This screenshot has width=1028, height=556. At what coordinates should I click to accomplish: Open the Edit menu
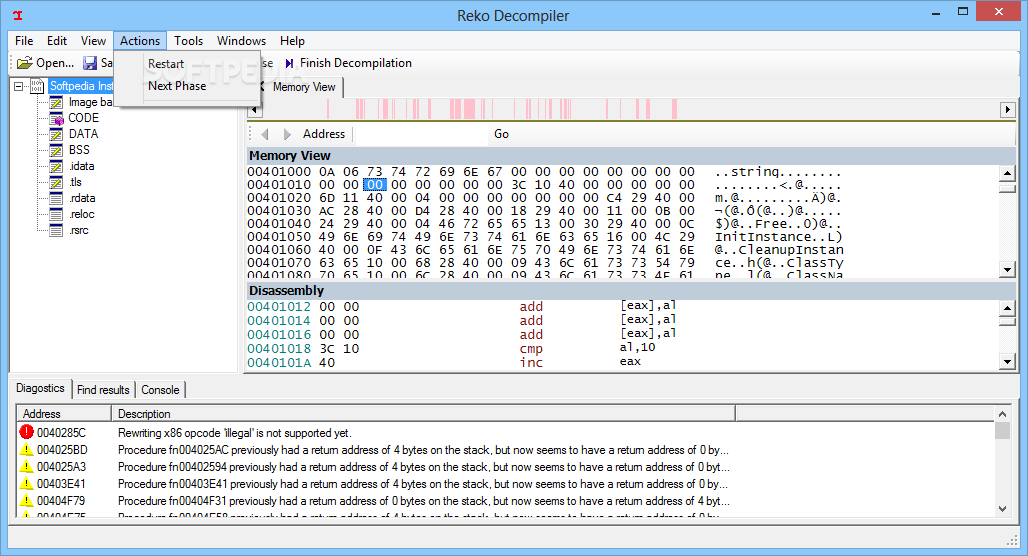[57, 41]
